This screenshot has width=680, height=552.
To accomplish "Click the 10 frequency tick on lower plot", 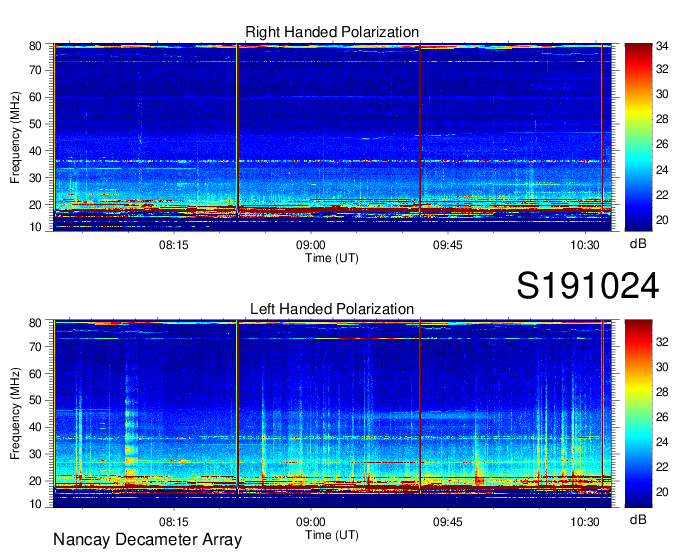I will (x=36, y=504).
